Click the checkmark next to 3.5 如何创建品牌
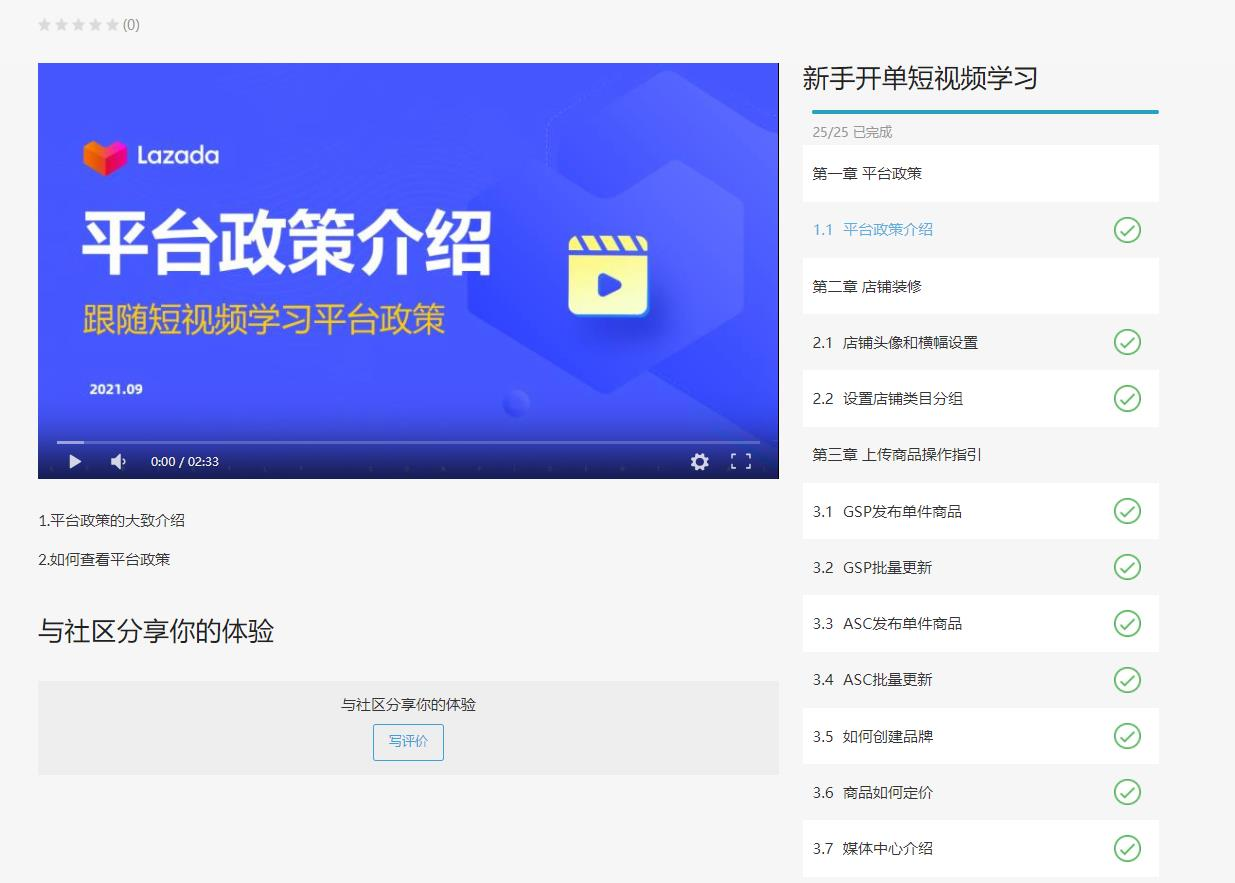This screenshot has width=1235, height=883. [x=1127, y=736]
